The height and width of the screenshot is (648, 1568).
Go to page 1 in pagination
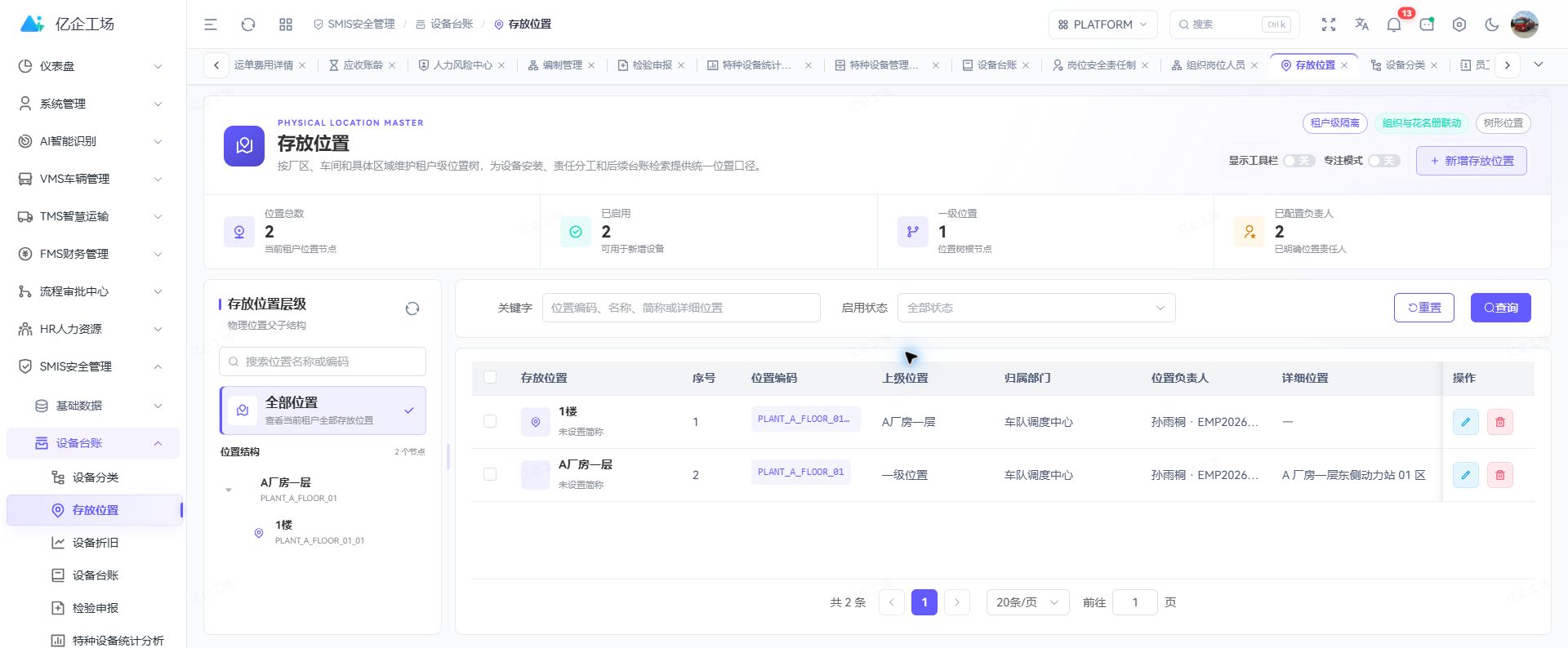[x=924, y=602]
